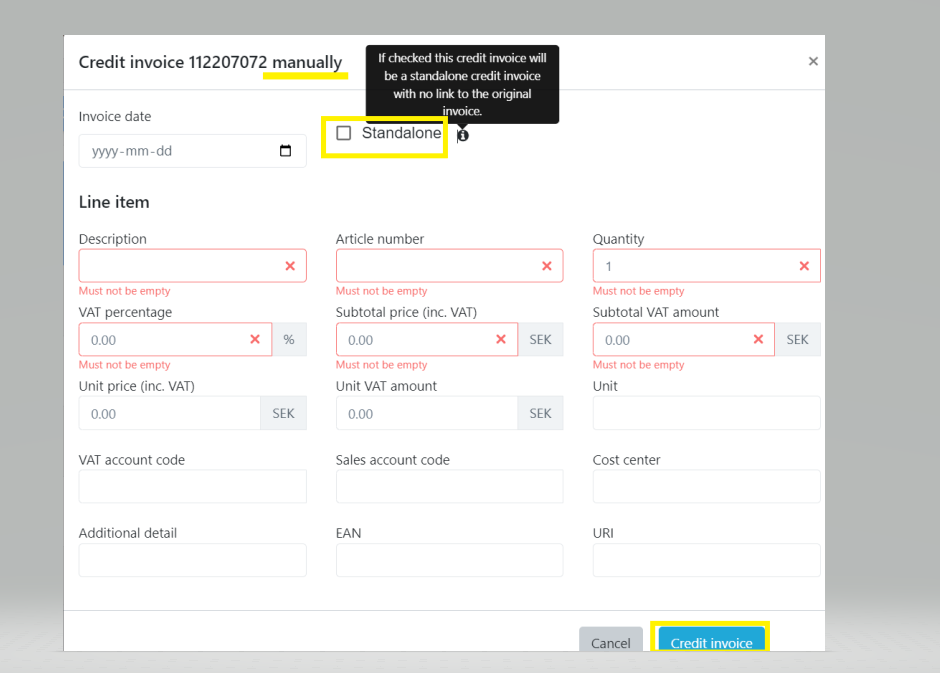Click the % suffix on VAT percentage

tap(289, 340)
